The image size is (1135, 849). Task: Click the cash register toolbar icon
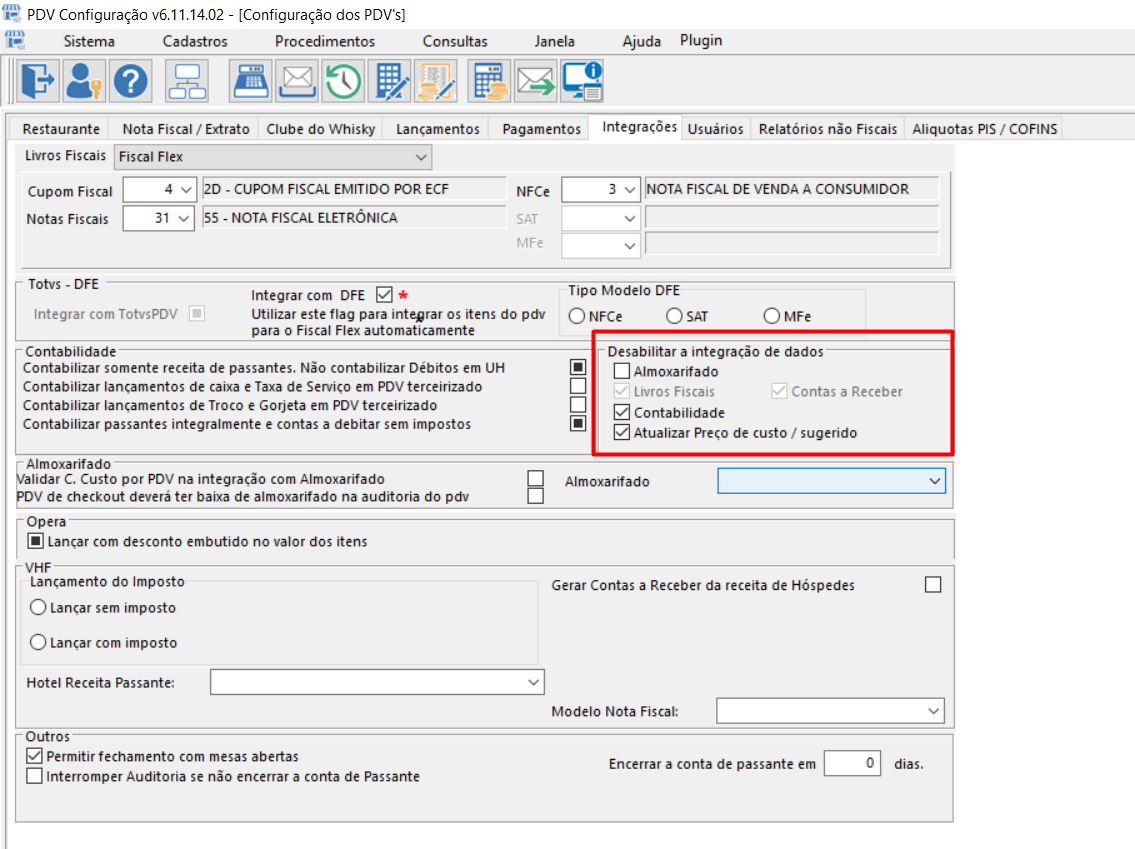[250, 80]
